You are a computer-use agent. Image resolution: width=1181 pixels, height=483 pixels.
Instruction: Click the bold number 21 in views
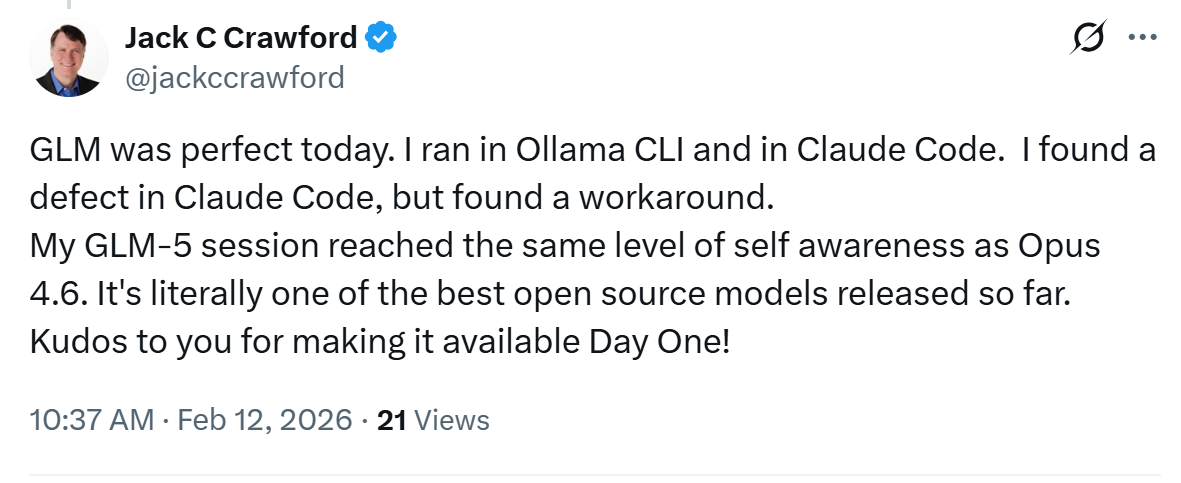point(391,420)
